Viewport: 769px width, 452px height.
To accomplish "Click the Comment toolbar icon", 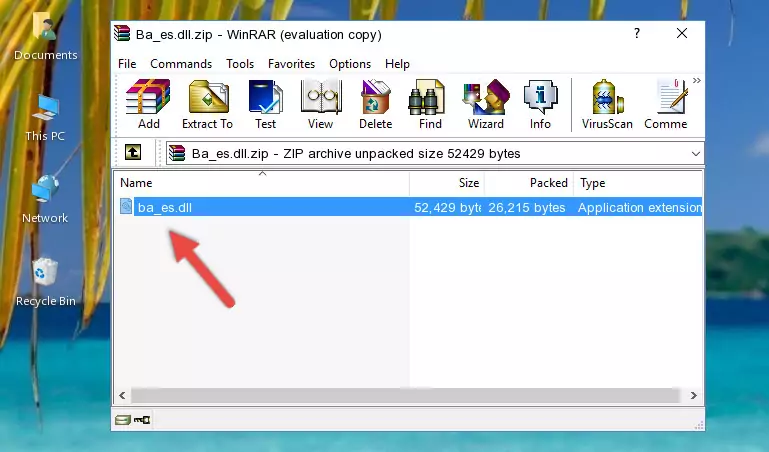I will click(x=666, y=104).
